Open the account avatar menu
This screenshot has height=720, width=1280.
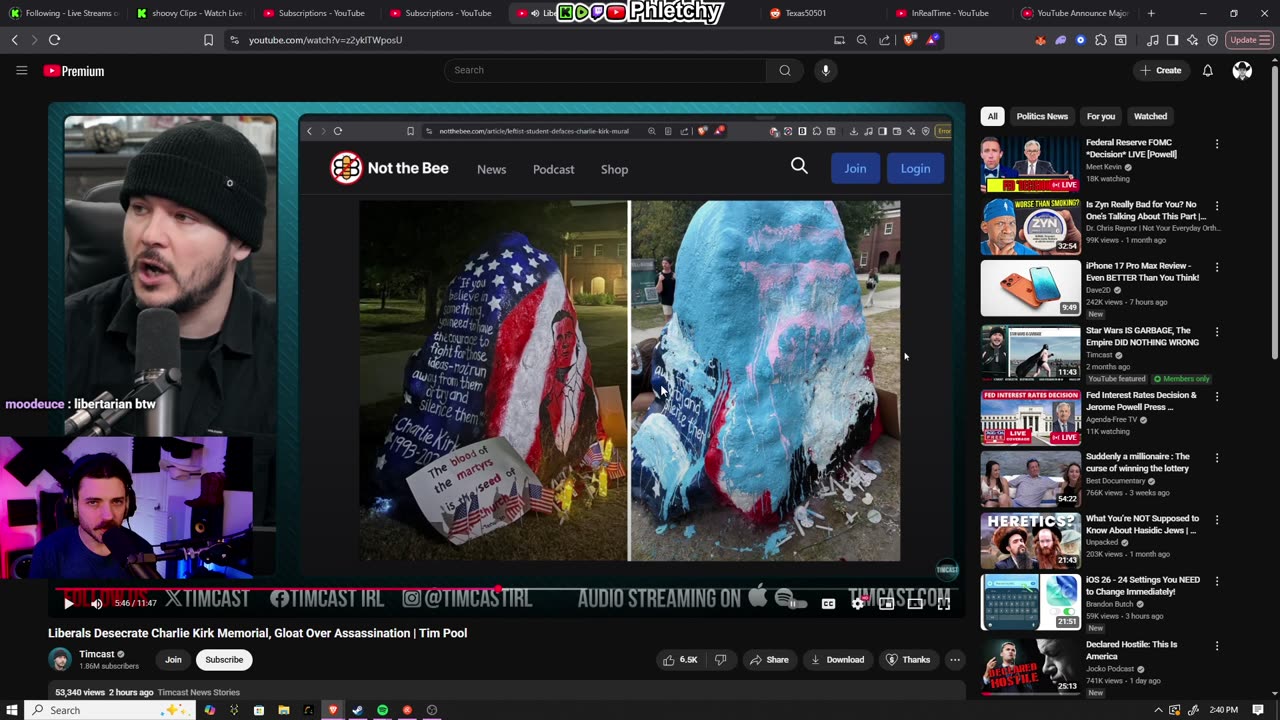point(1242,70)
